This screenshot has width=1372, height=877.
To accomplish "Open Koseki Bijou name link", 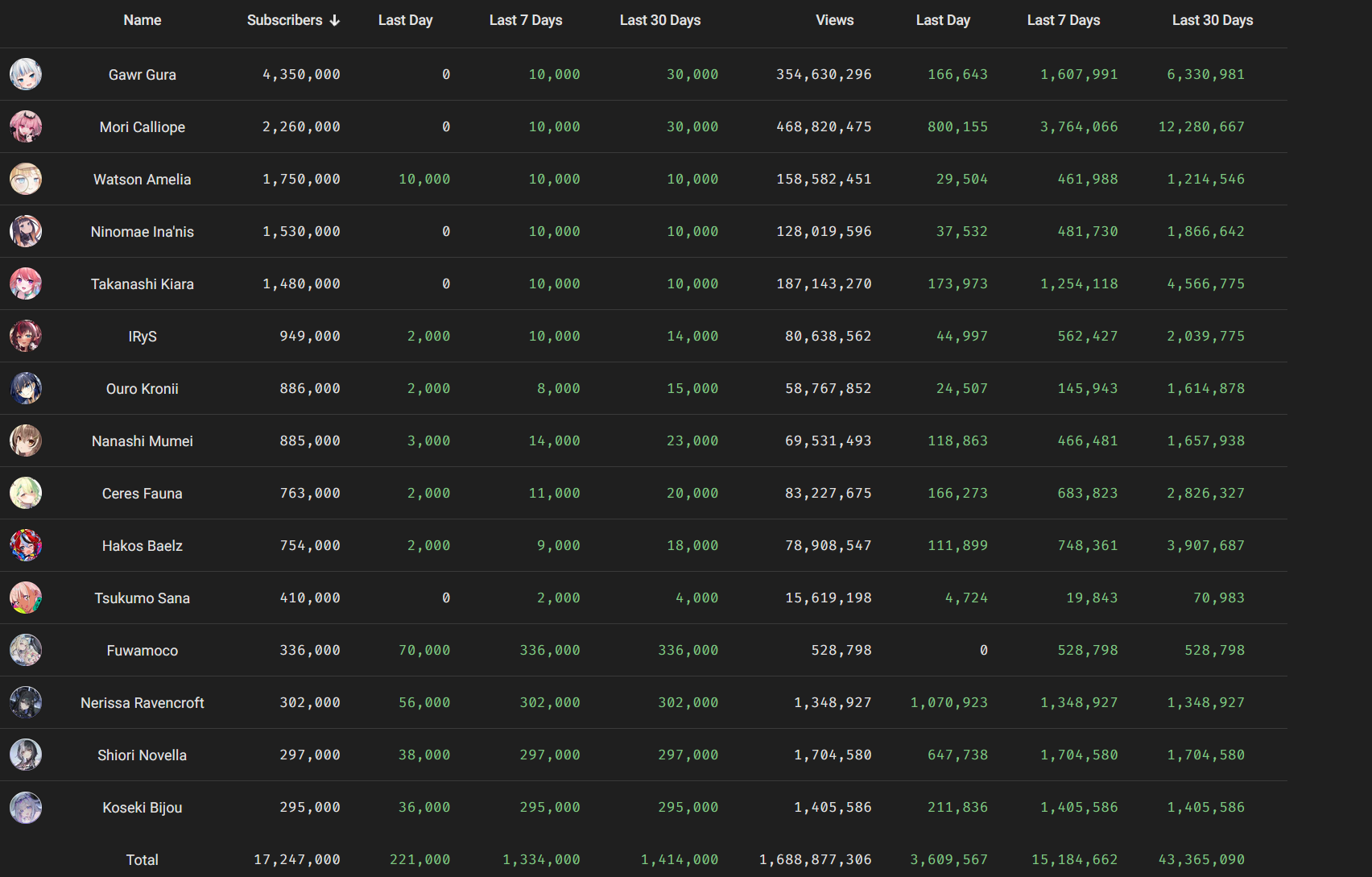I will click(x=143, y=808).
